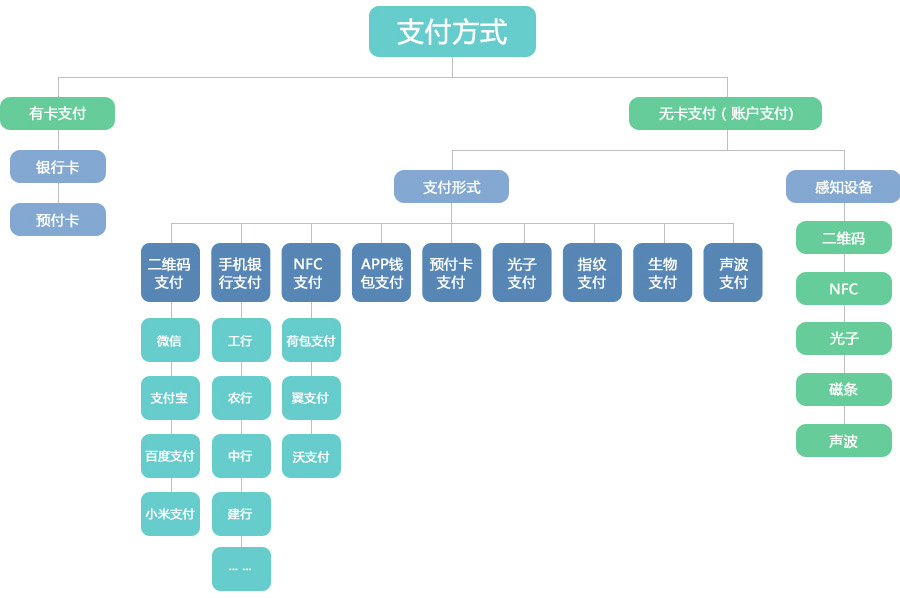This screenshot has height=598, width=900.
Task: Select the 声波支付 box
Action: [733, 273]
